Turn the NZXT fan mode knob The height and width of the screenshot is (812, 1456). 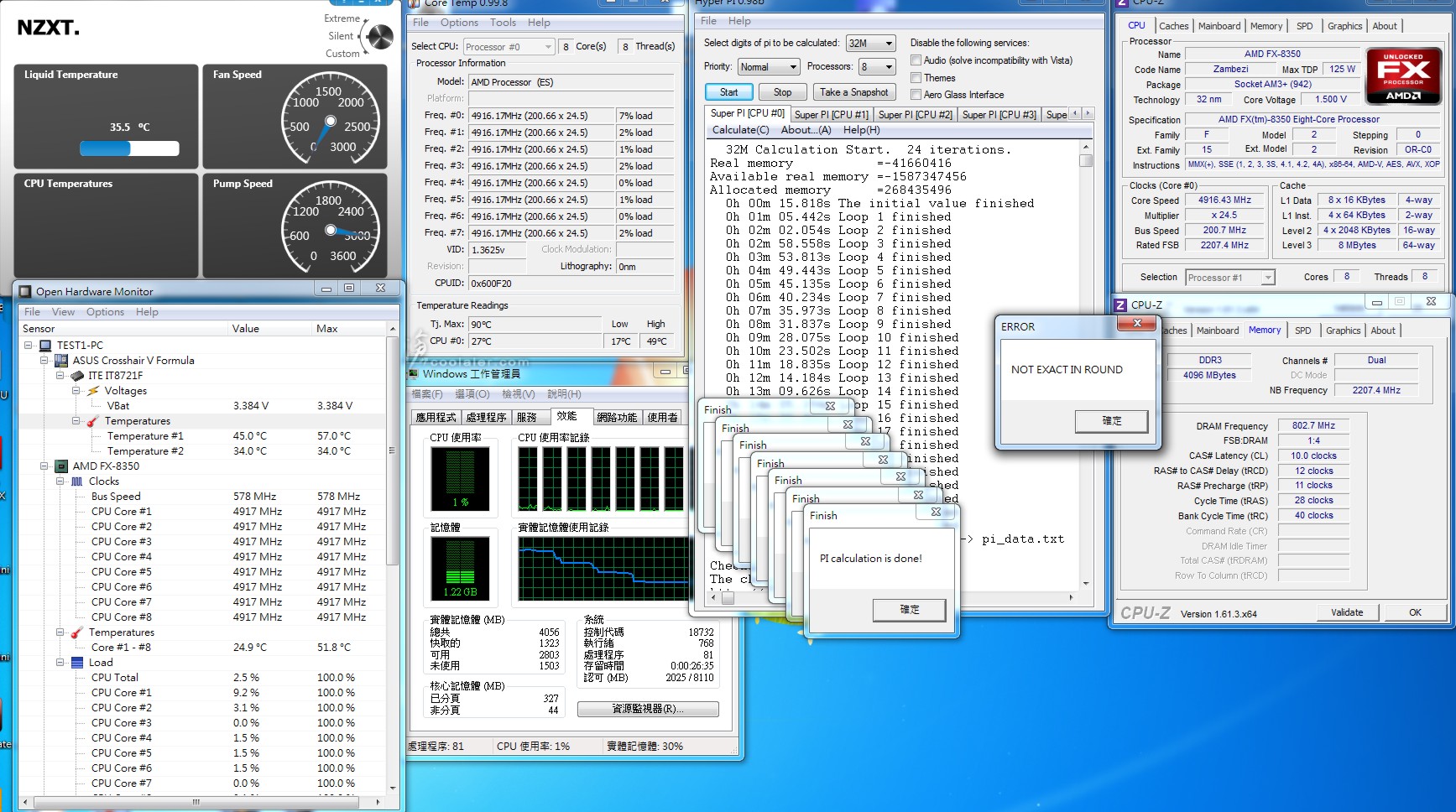[x=380, y=36]
